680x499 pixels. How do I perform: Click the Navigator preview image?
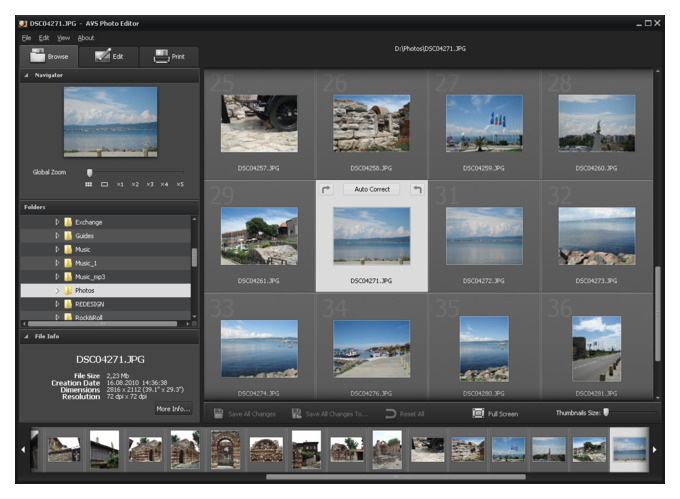click(x=111, y=122)
